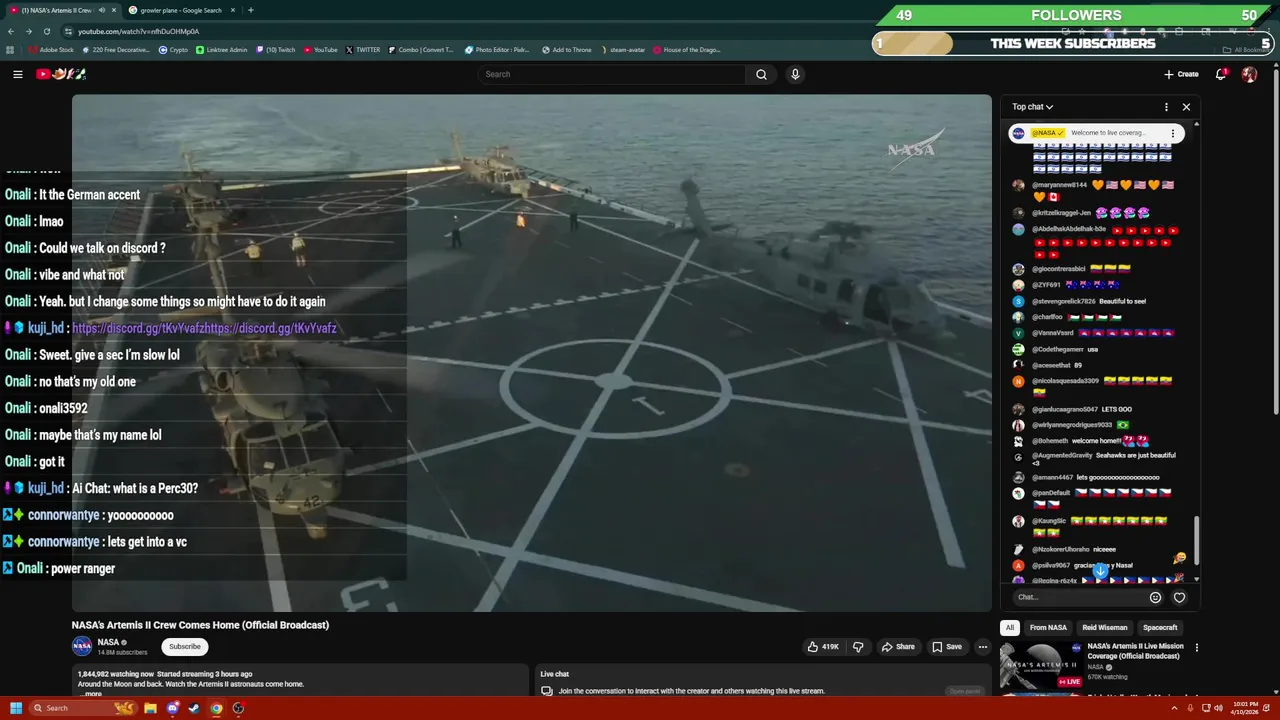Open the TWITTER bookmark

[362, 50]
